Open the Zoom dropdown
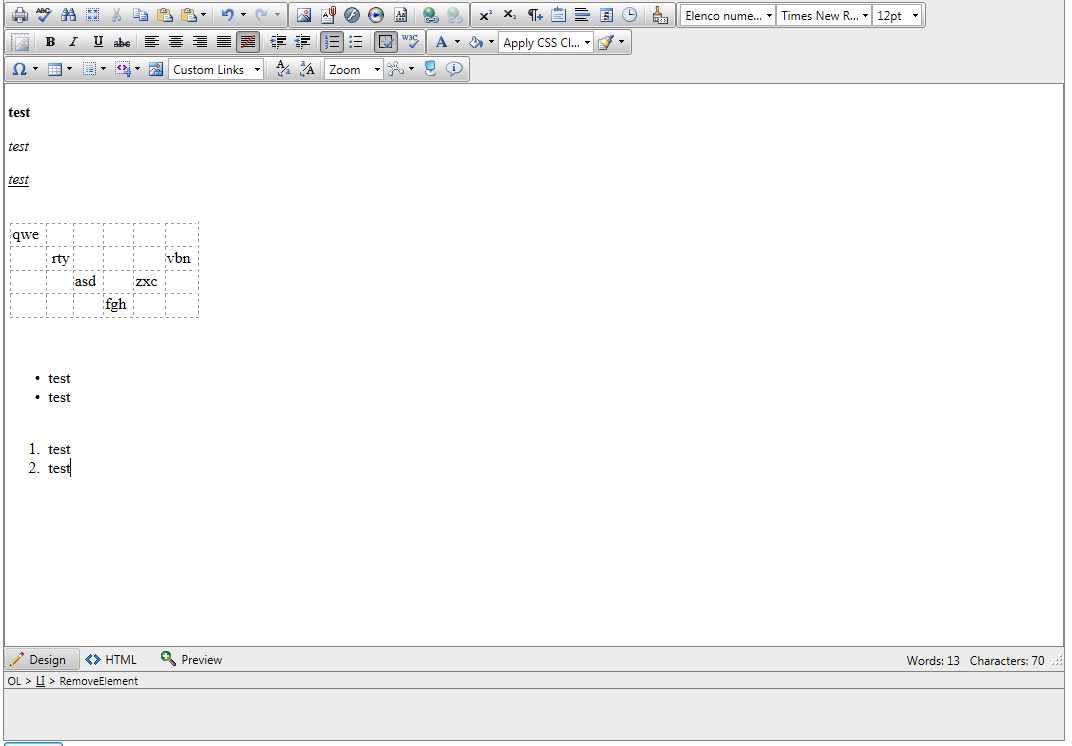The image size is (1072, 746). click(x=353, y=69)
